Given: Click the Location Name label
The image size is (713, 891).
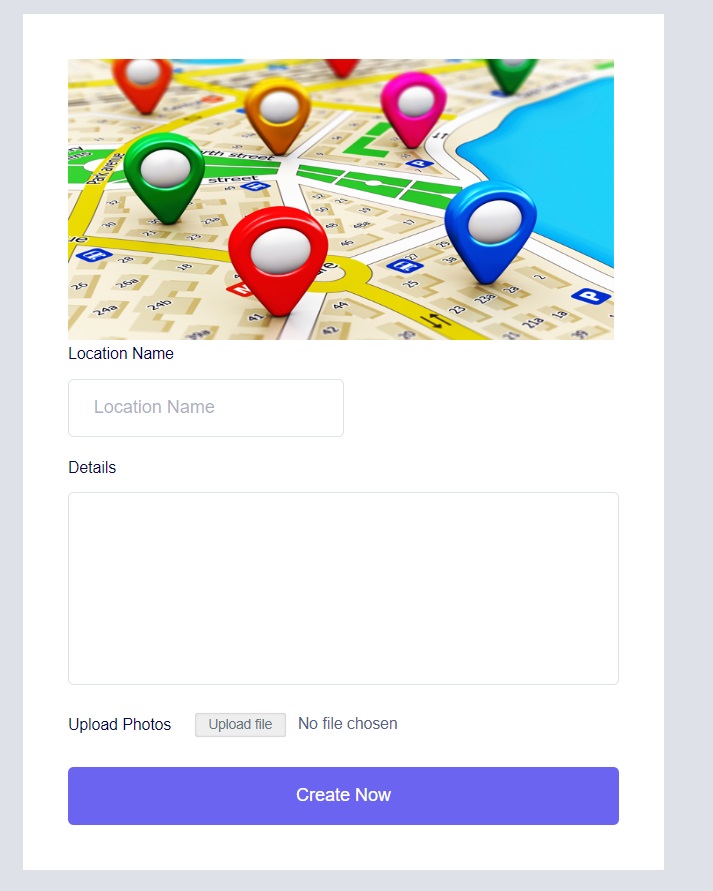Looking at the screenshot, I should pyautogui.click(x=121, y=353).
